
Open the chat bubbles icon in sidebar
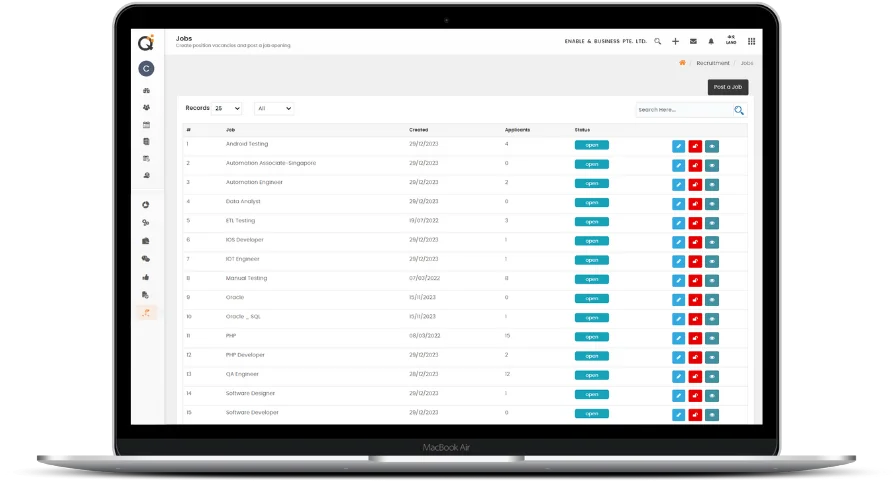click(146, 259)
